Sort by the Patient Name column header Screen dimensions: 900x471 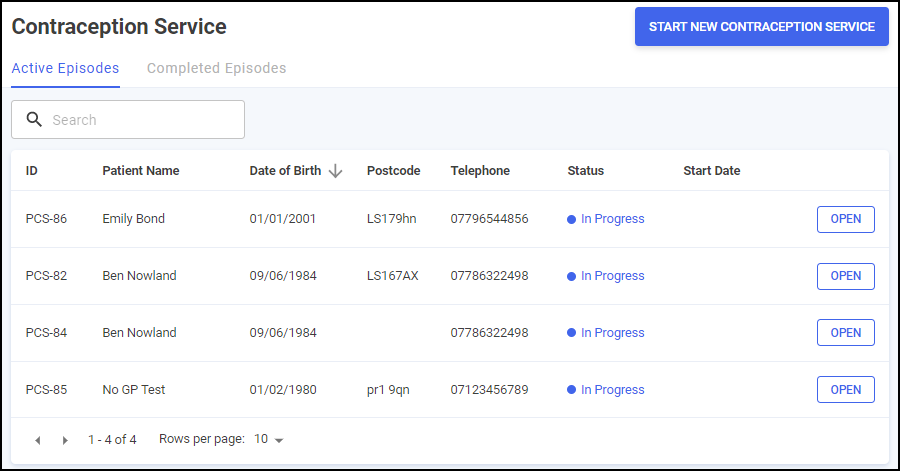click(141, 171)
